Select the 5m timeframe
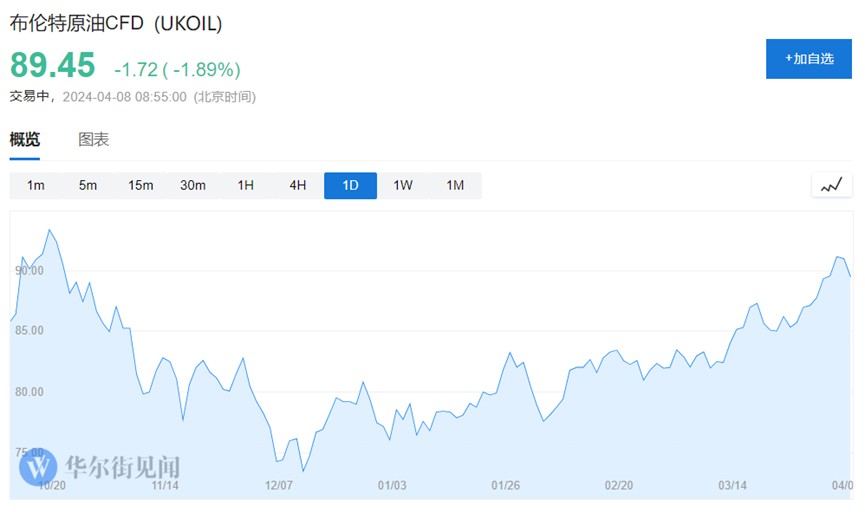Screen dimensions: 865x512 (88, 185)
